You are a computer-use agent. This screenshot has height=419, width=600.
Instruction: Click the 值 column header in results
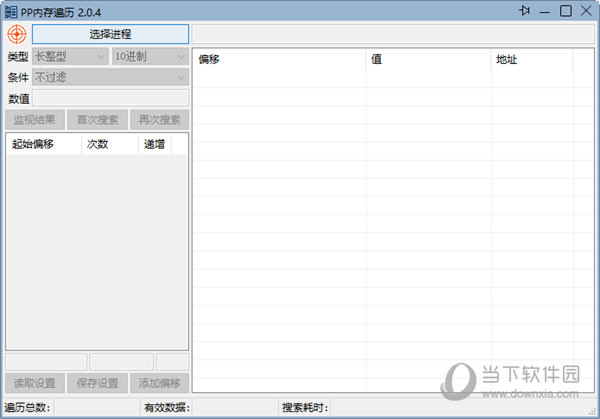click(x=429, y=59)
